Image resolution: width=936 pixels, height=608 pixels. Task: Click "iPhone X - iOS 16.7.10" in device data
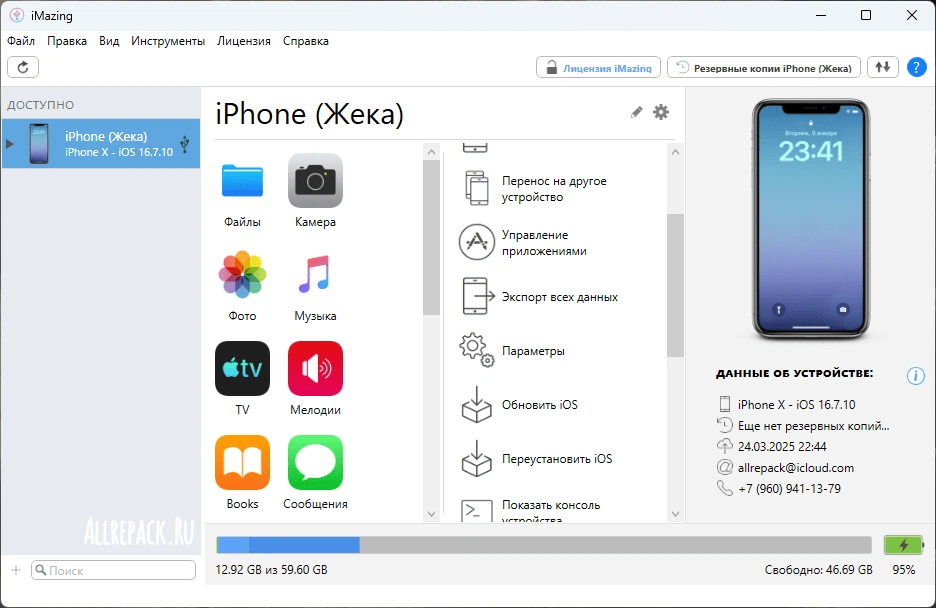pos(796,405)
